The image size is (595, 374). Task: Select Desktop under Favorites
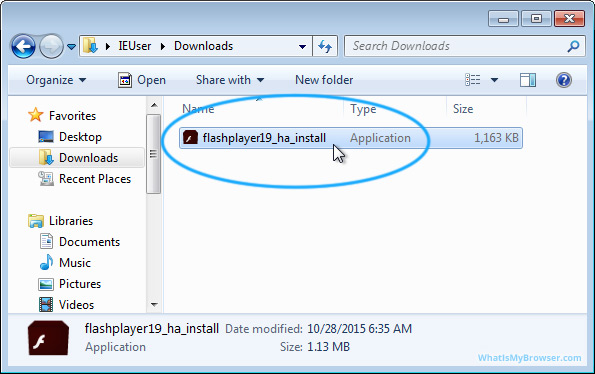(80, 137)
